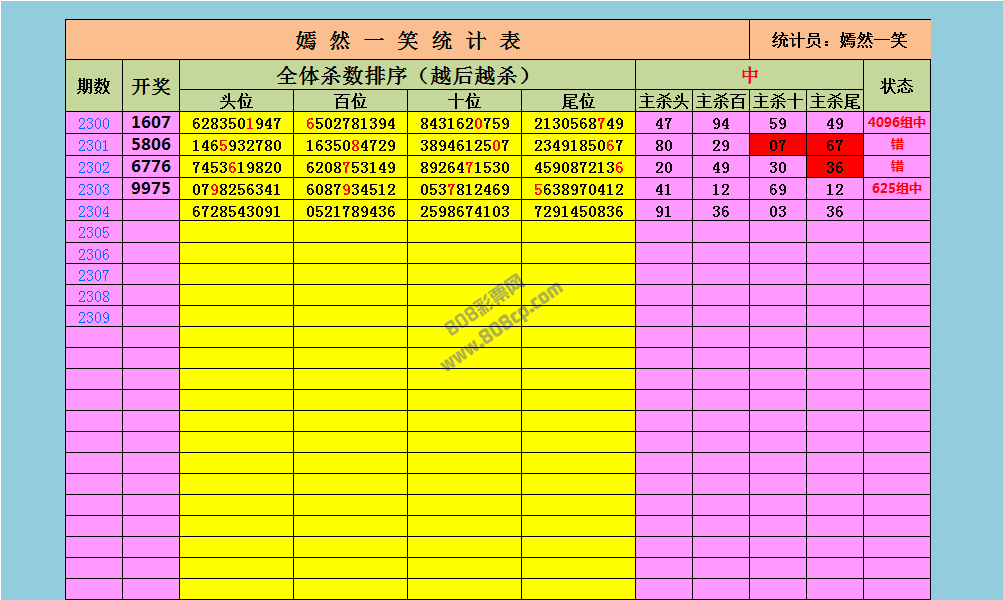1003x600 pixels.
Task: Select the 主杀十 column header
Action: point(778,101)
